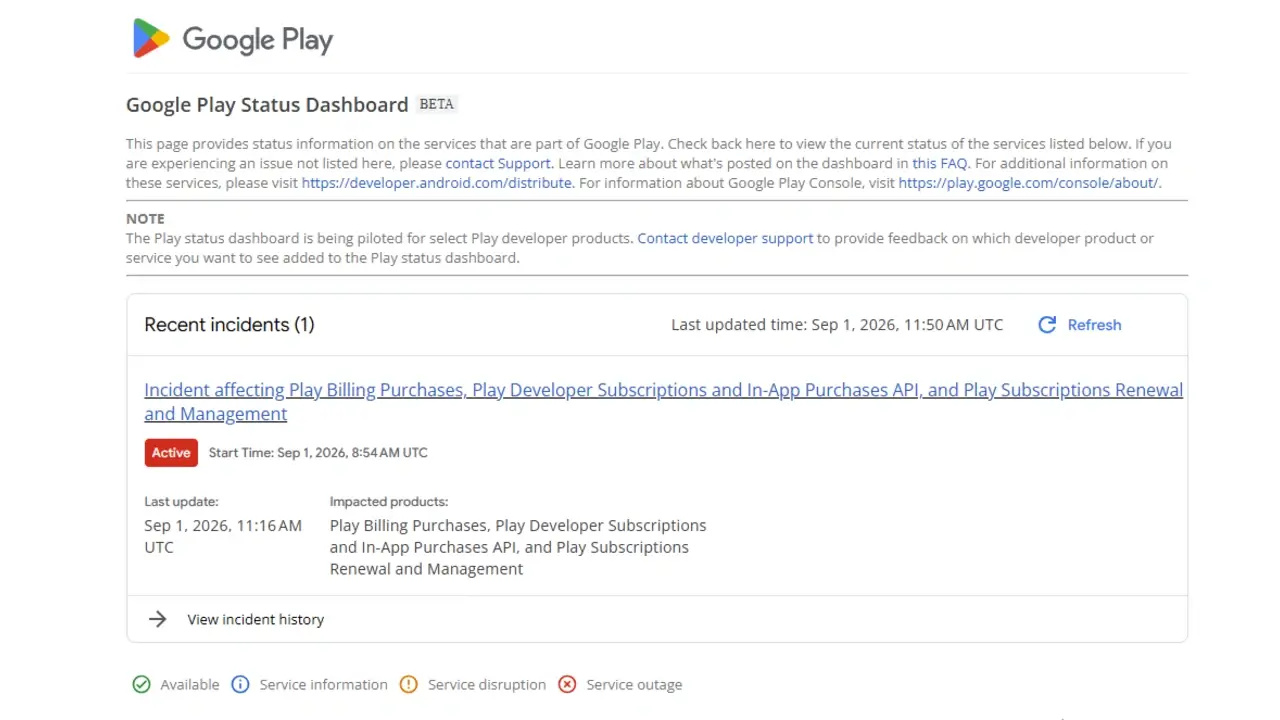
Task: Click the 'Sep 1, 2026, 11:16 AM UTC' value
Action: click(x=223, y=536)
